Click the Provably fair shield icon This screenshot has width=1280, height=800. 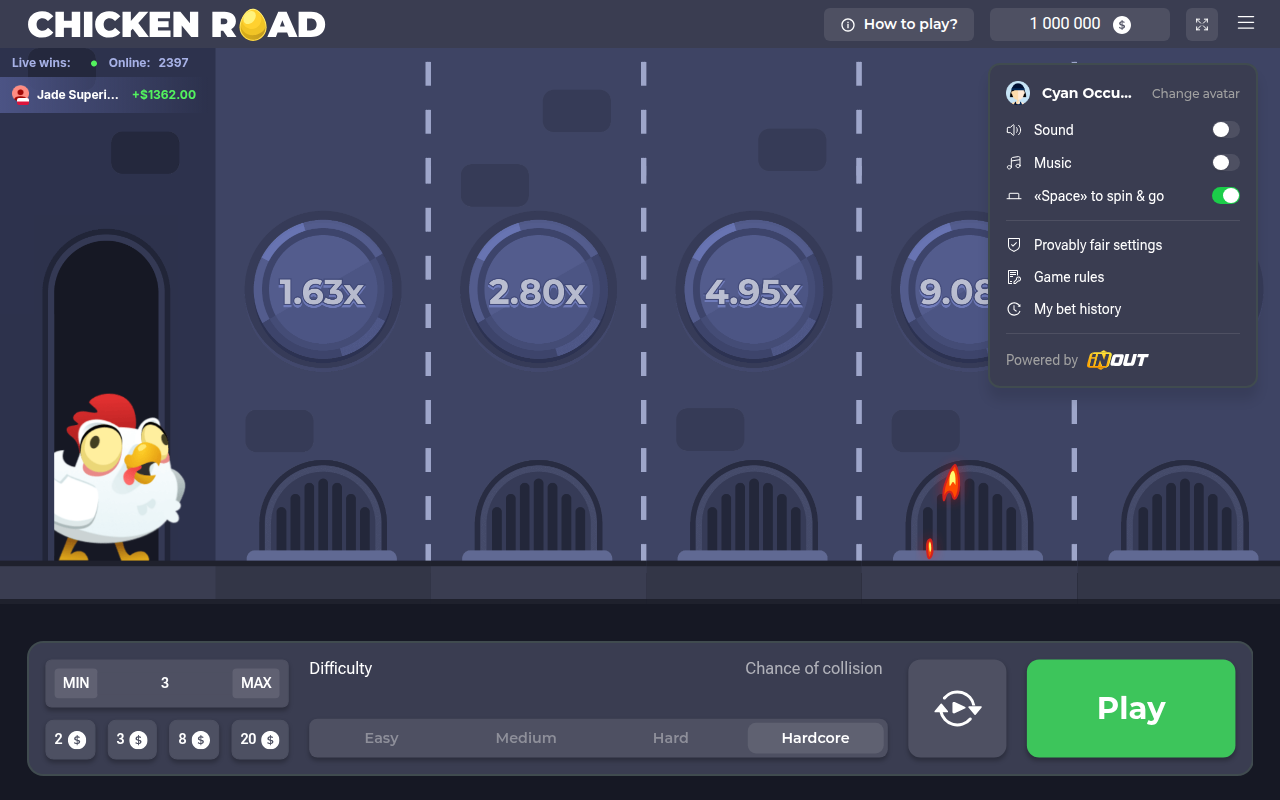click(1014, 245)
